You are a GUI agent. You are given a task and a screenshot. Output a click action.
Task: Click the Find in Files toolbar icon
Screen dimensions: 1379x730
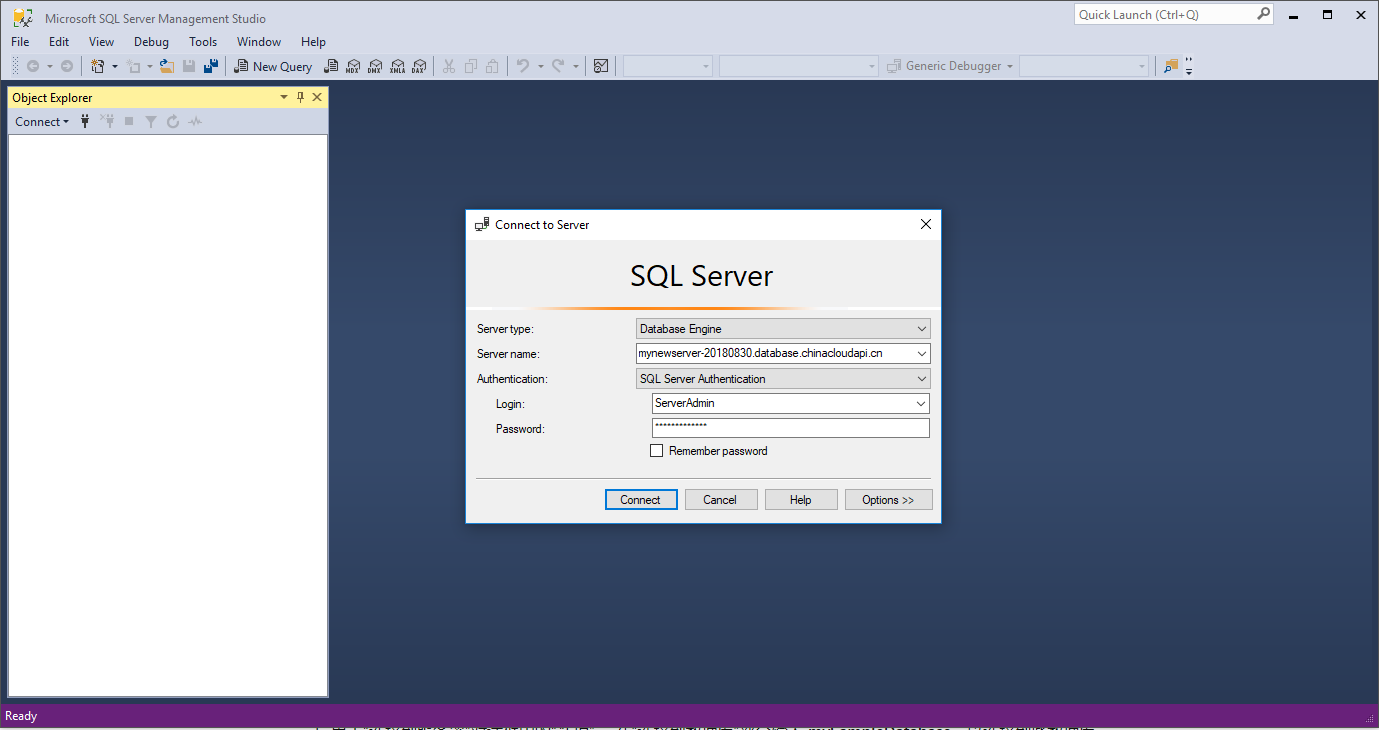pyautogui.click(x=1170, y=66)
